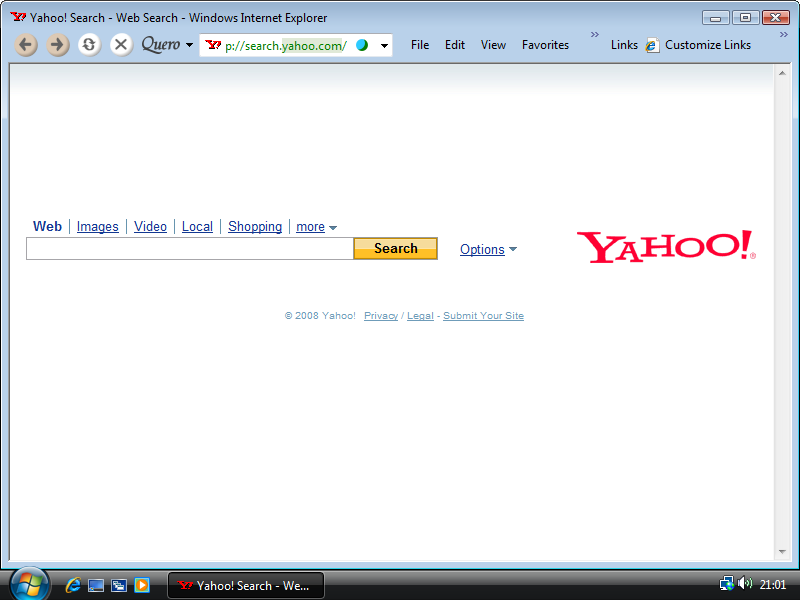800x600 pixels.
Task: Open the Privacy link in footer
Action: click(x=381, y=316)
